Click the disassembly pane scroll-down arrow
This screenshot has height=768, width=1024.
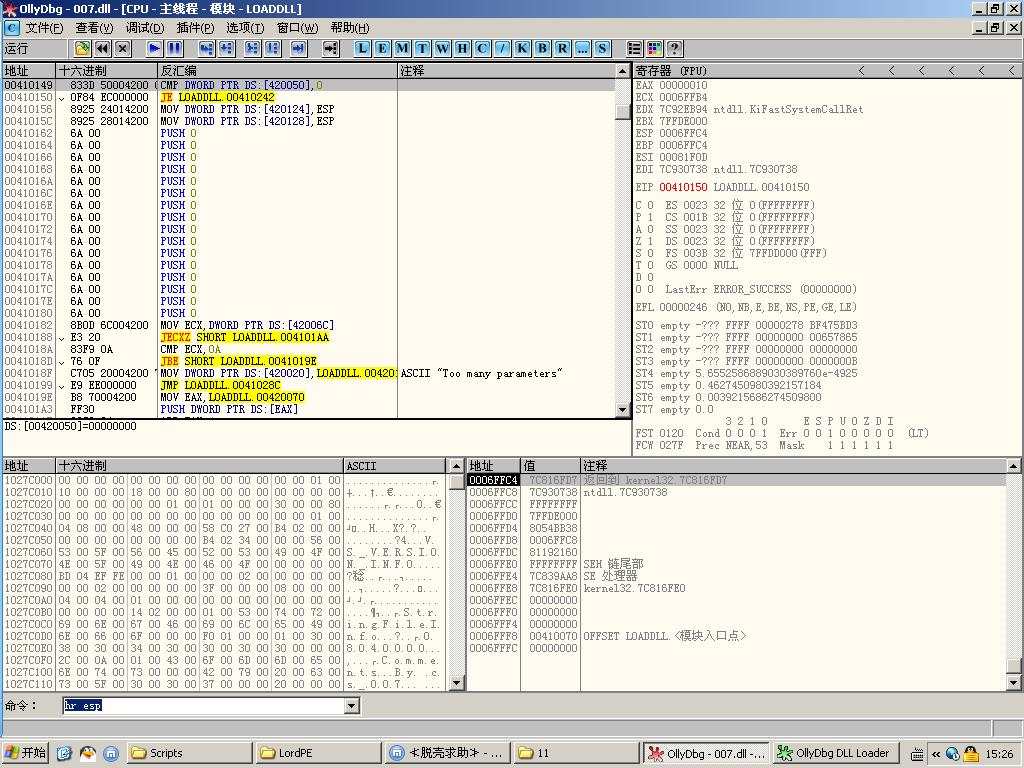(623, 410)
